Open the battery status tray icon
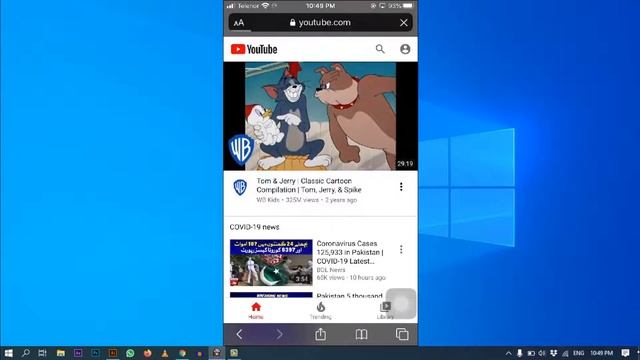 click(x=531, y=353)
